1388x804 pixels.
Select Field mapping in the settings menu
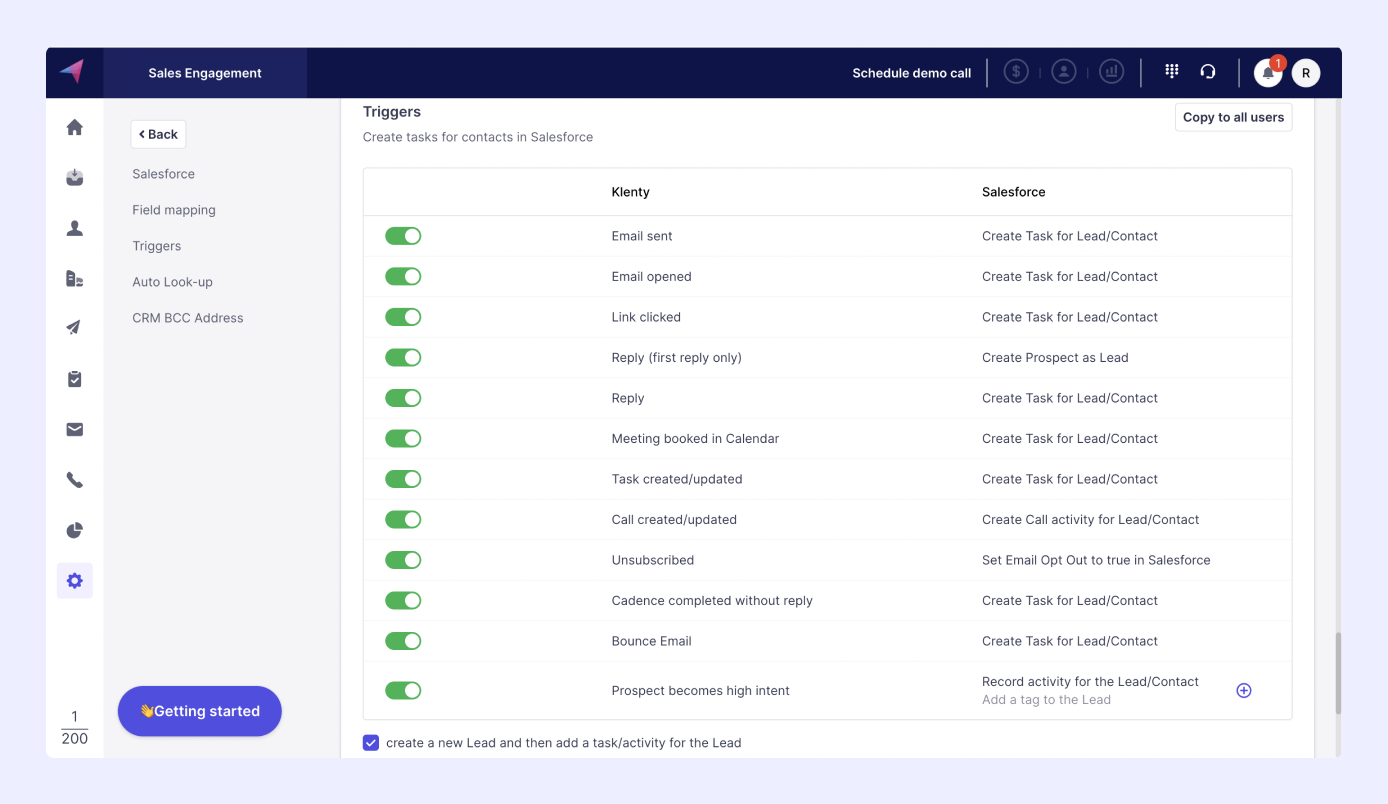point(173,210)
